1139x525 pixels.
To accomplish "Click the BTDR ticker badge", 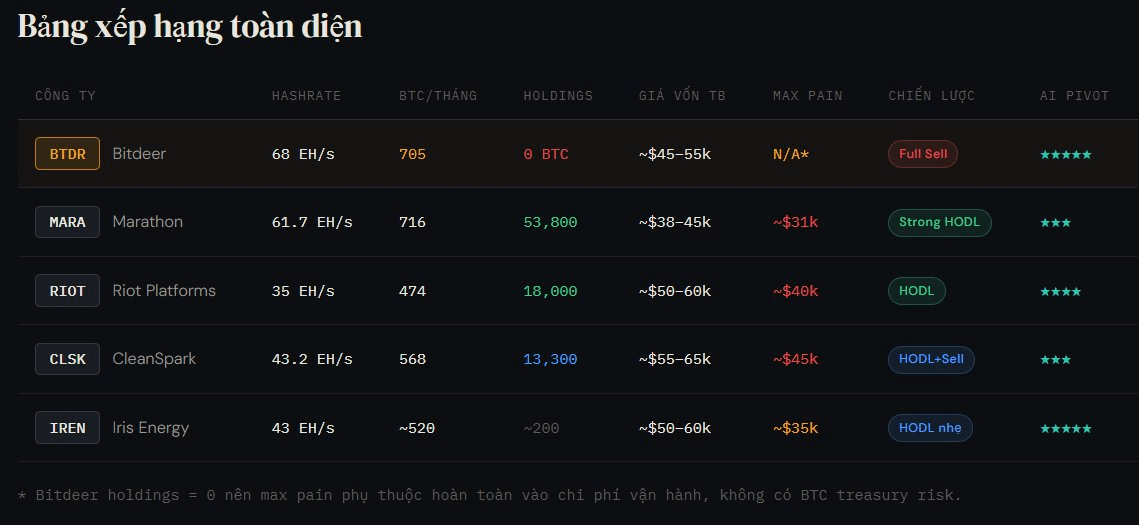I will click(67, 154).
